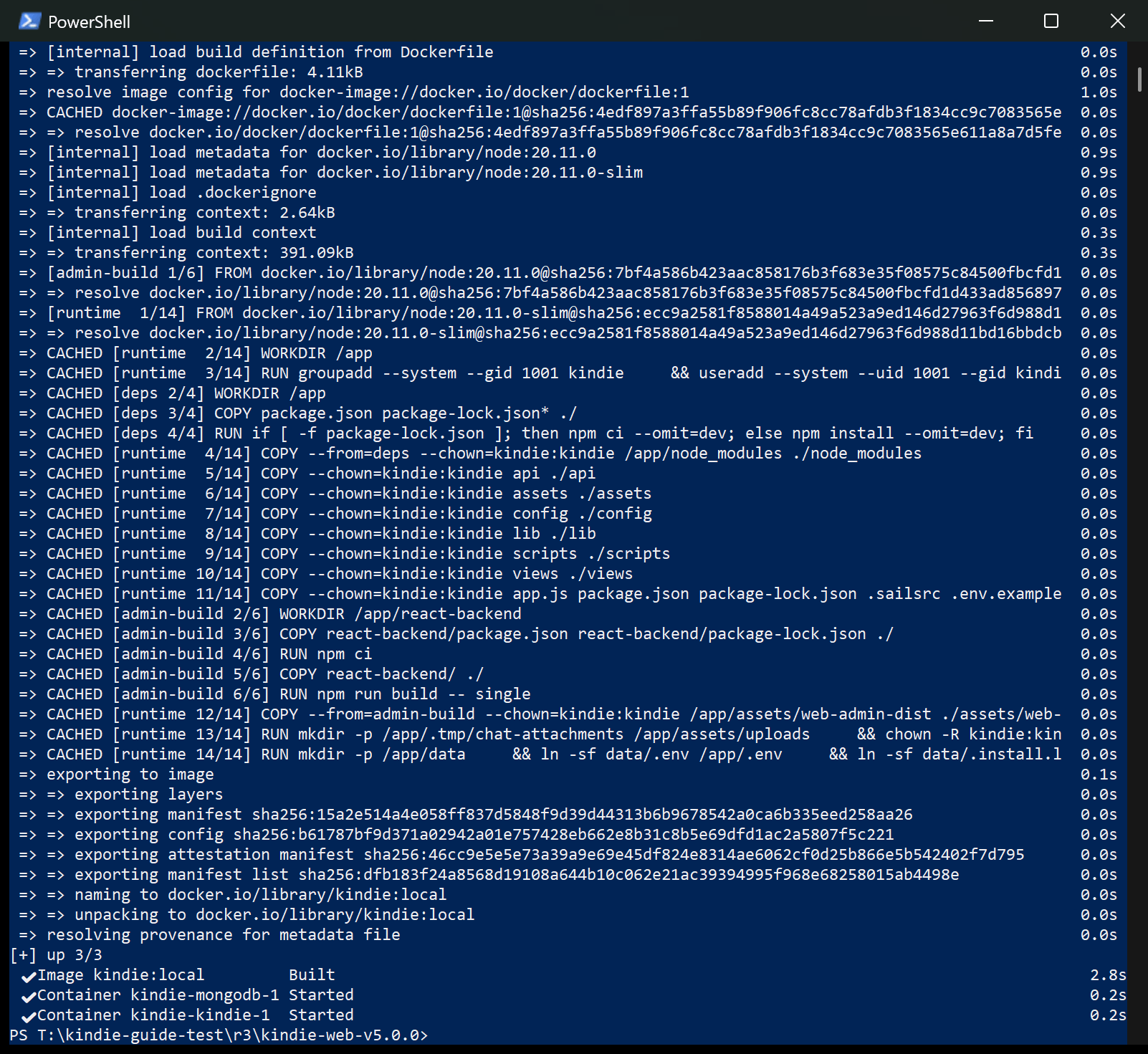Close the PowerShell window
The image size is (1148, 1054).
(1117, 21)
